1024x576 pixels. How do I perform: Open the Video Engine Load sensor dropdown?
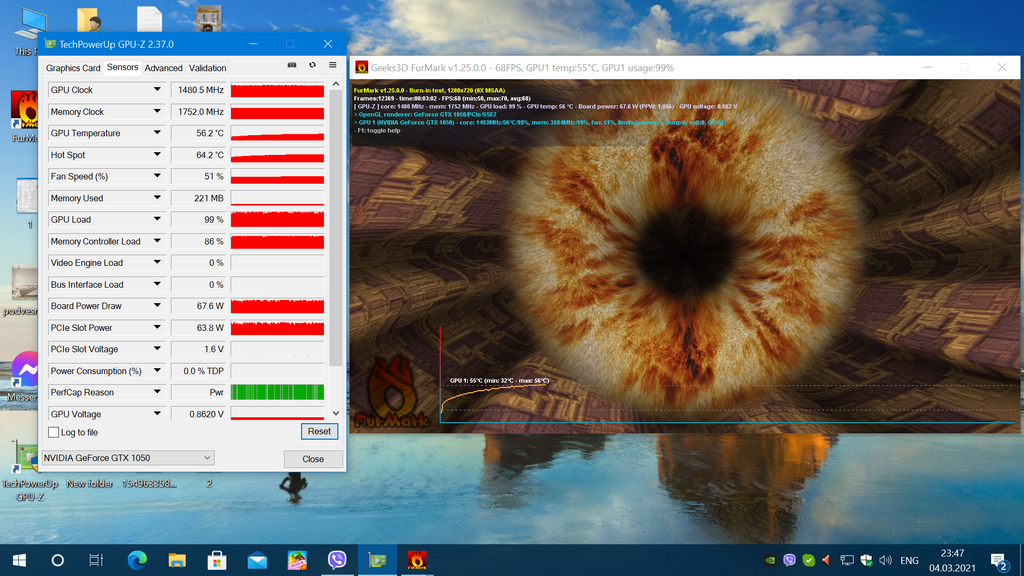[x=157, y=263]
